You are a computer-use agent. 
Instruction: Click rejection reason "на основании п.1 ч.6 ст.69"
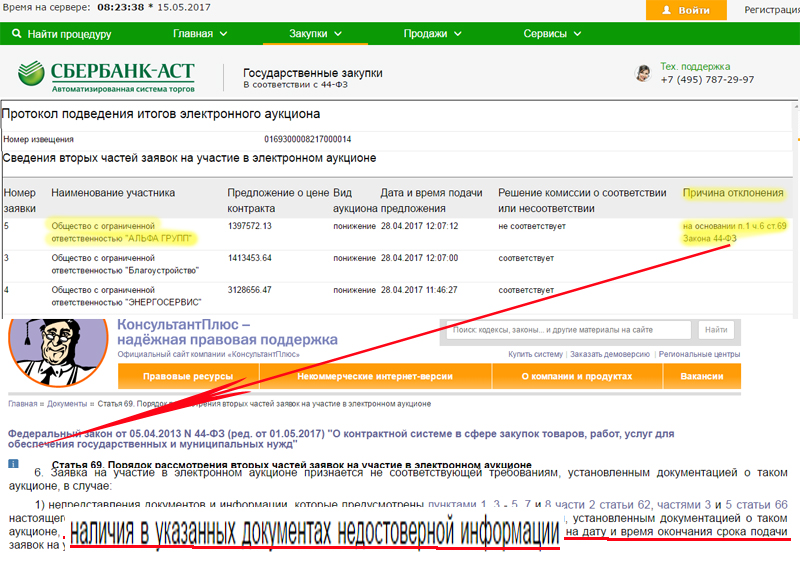(x=735, y=226)
